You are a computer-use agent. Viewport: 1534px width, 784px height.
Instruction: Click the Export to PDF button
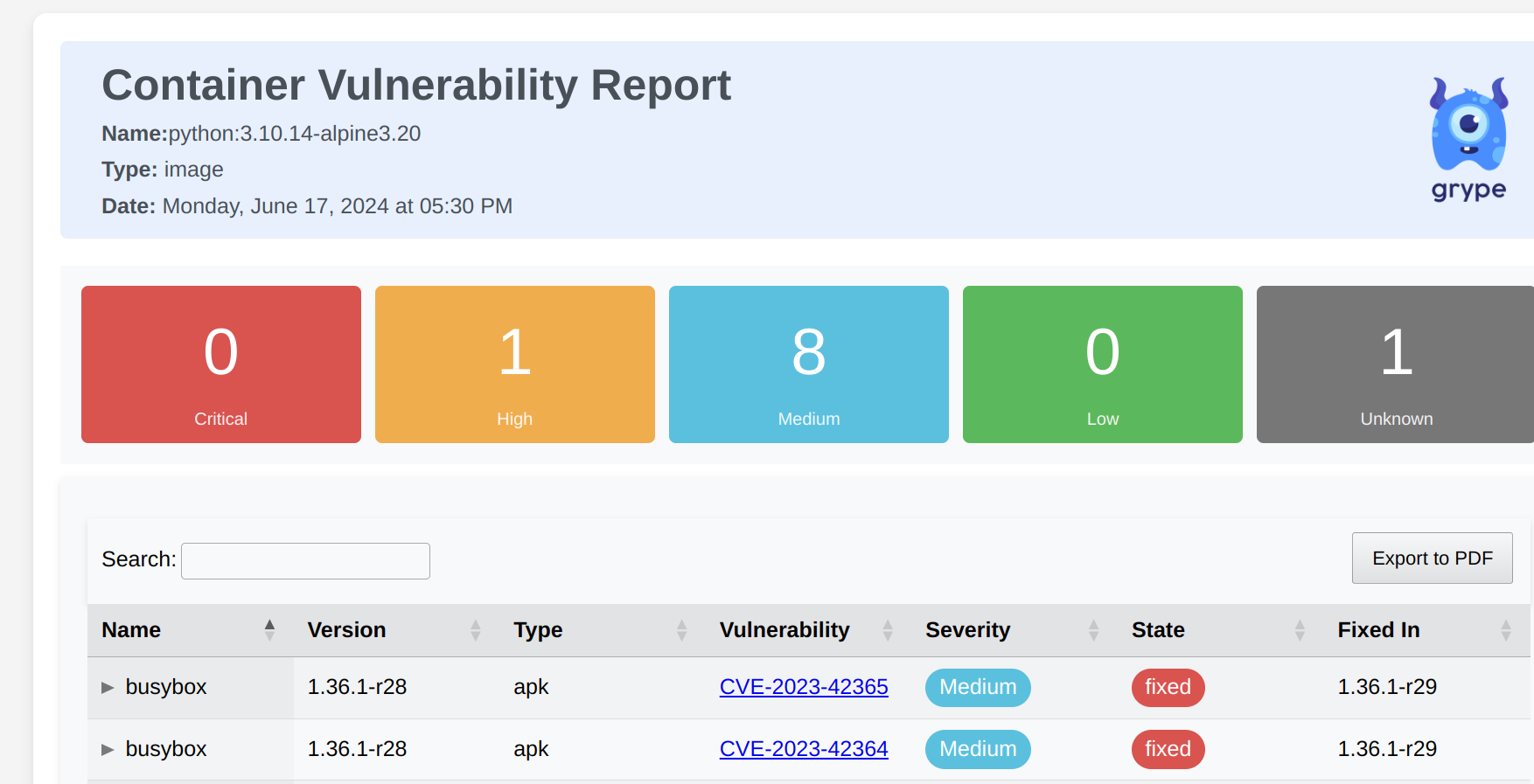(1432, 559)
